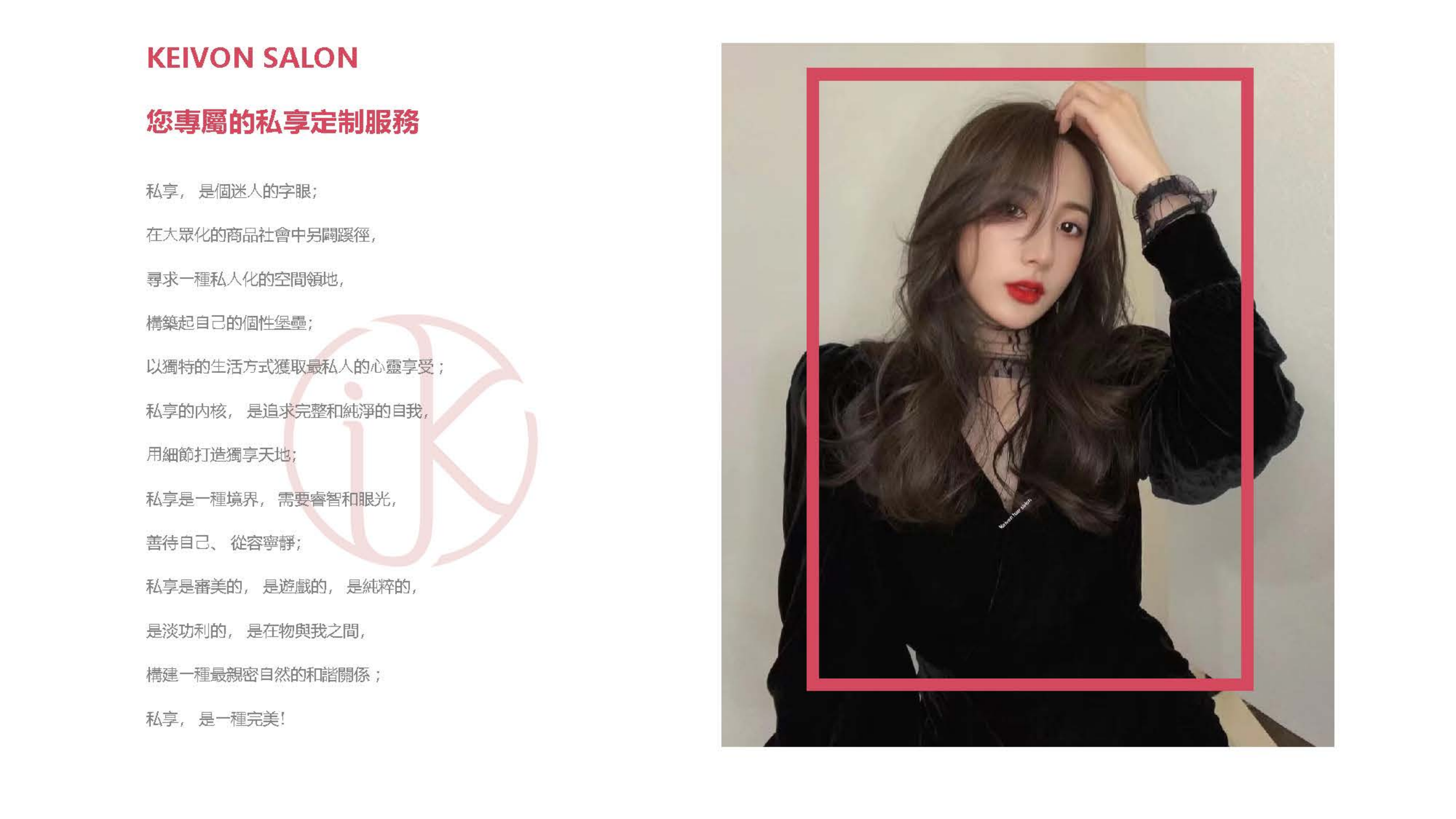
Task: Select the woman's portrait photo
Action: 1027,395
